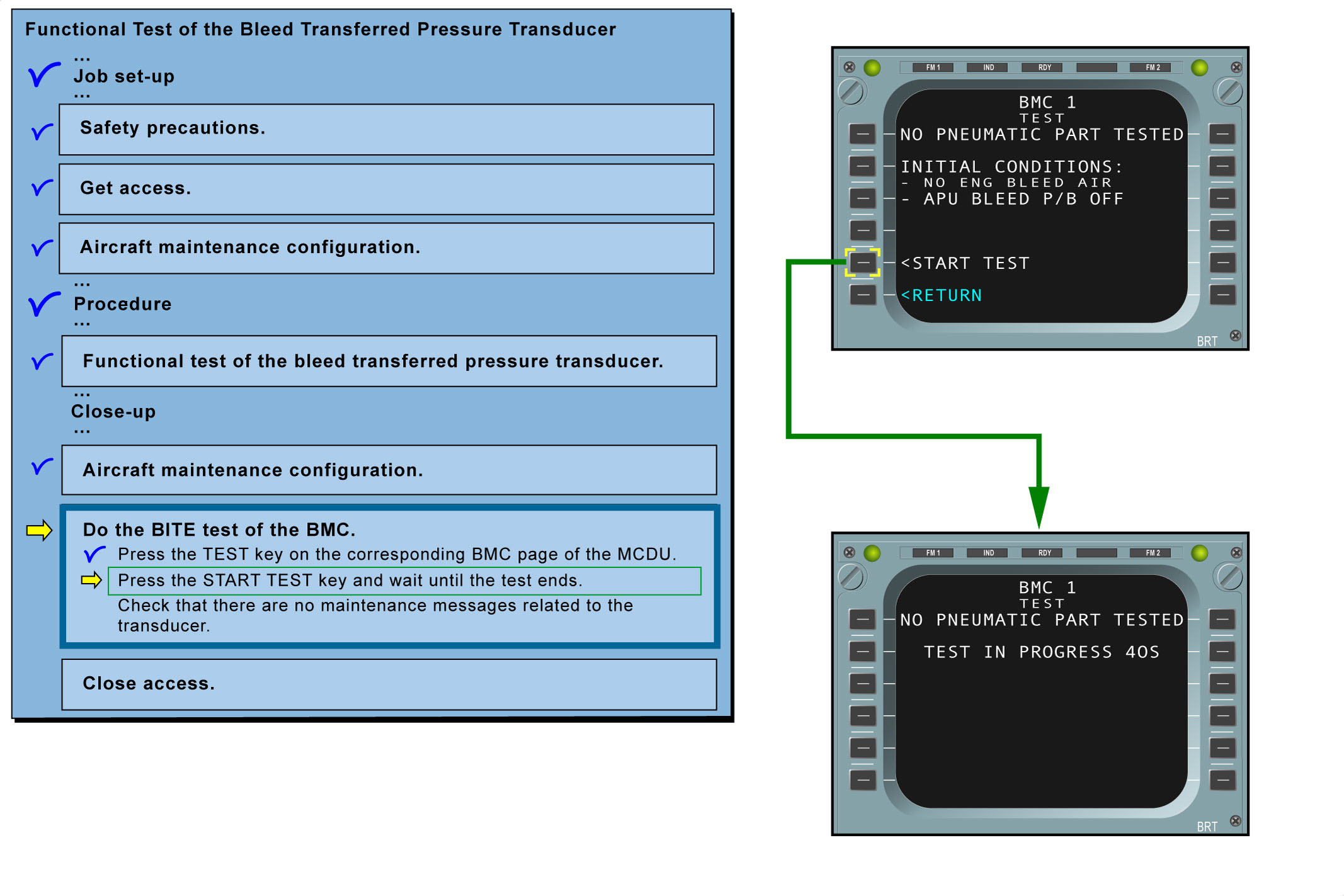
Task: Click top-left green indicator light on upper MCDU
Action: [x=872, y=68]
